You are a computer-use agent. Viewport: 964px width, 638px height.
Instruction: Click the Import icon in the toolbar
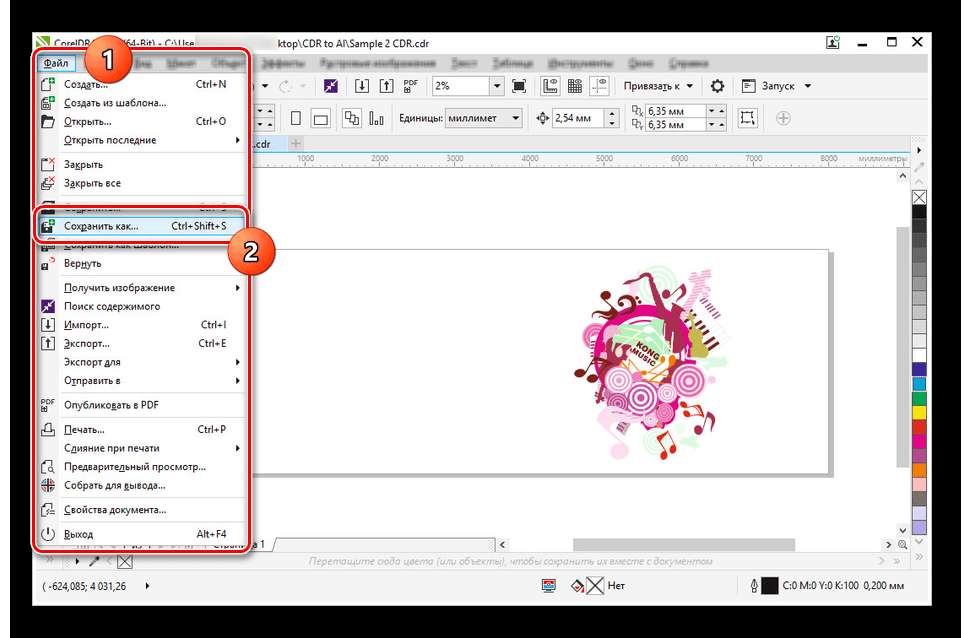[362, 86]
